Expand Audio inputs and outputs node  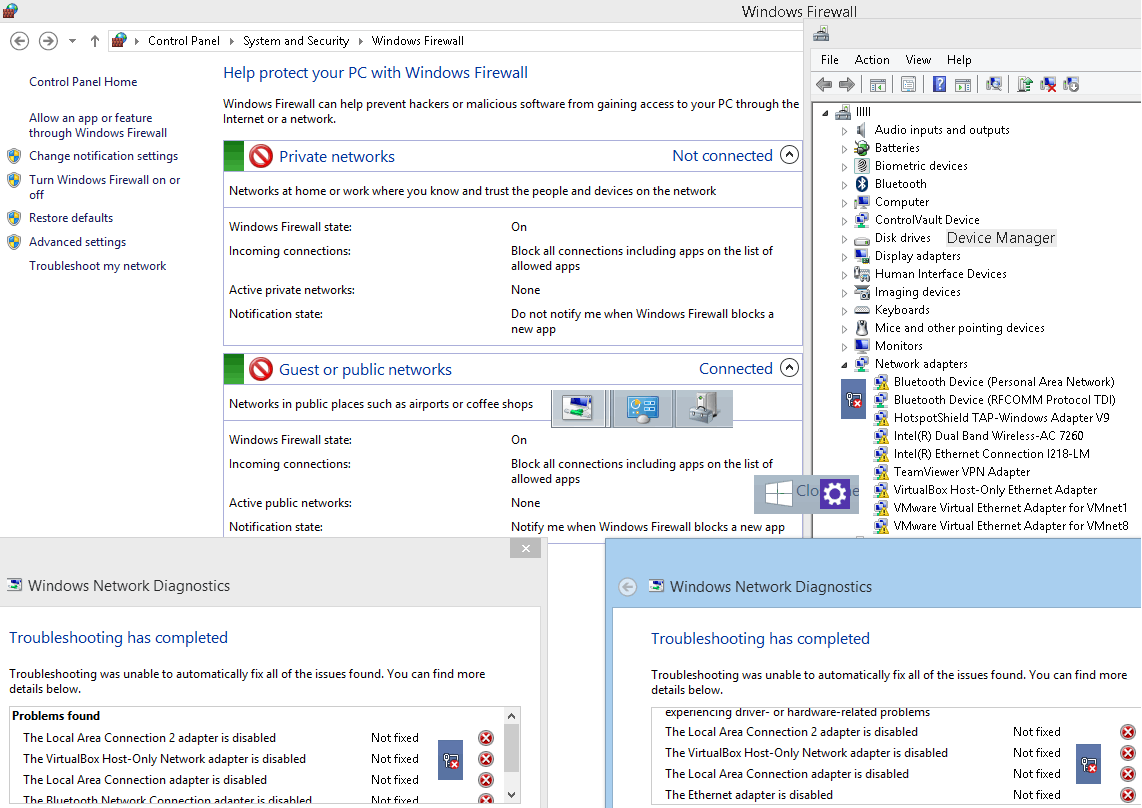coord(844,131)
